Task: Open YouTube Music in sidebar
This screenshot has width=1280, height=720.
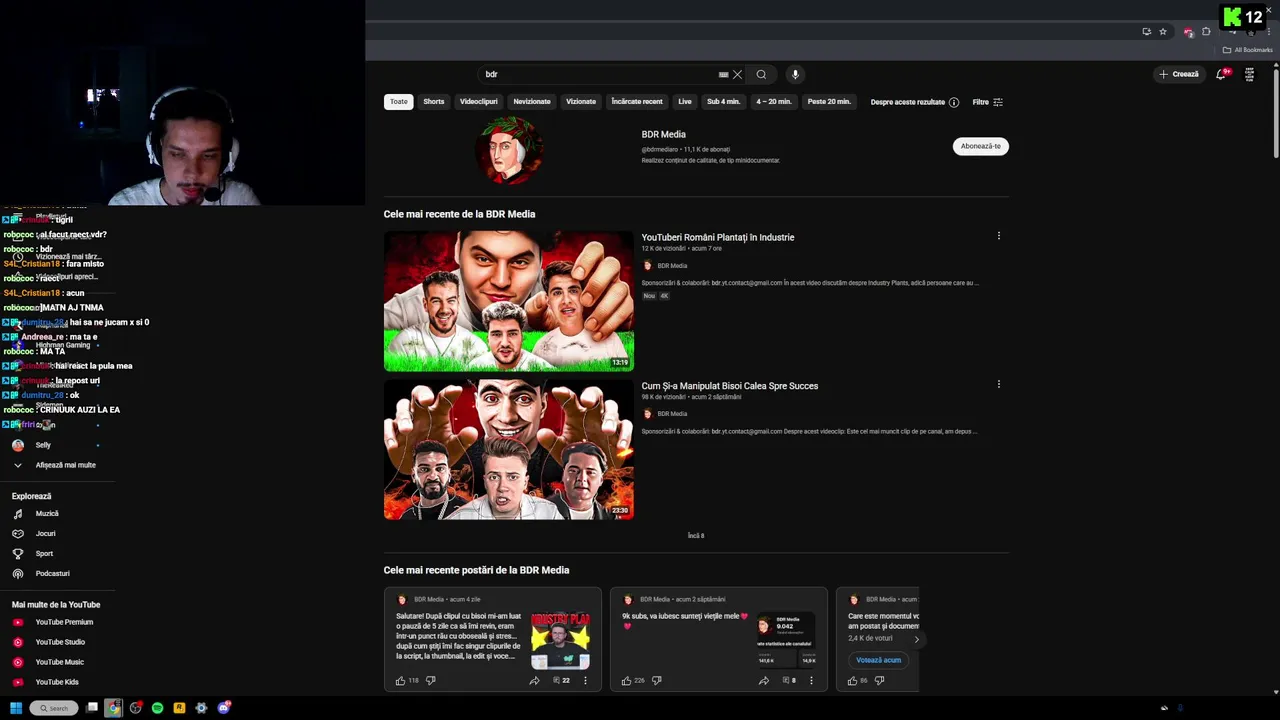Action: pyautogui.click(x=60, y=662)
